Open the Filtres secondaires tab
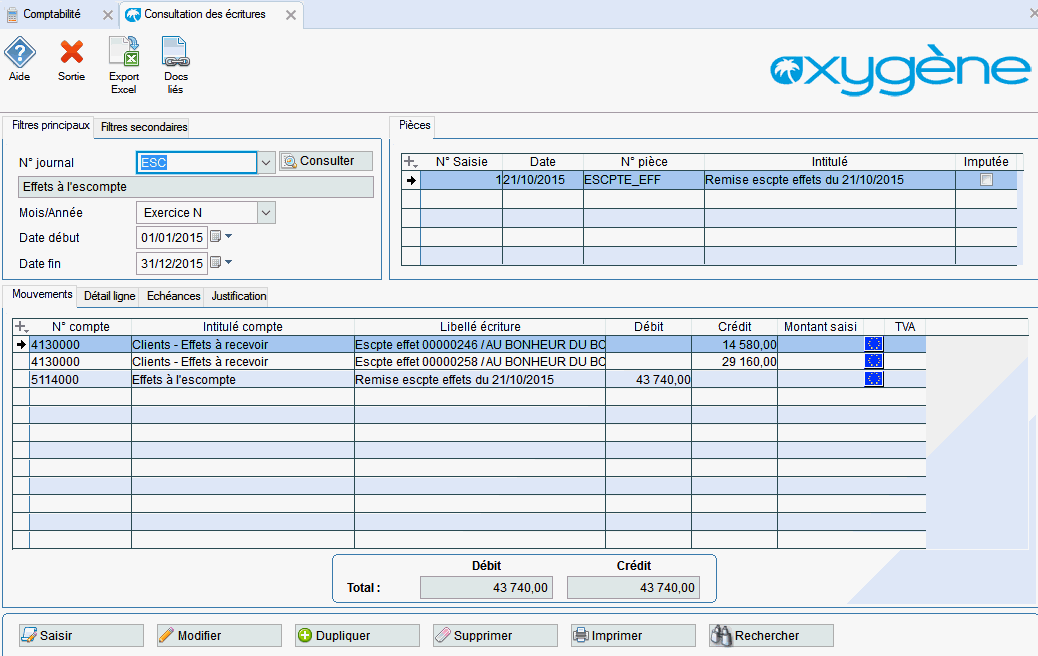Viewport: 1038px width, 656px height. 144,127
